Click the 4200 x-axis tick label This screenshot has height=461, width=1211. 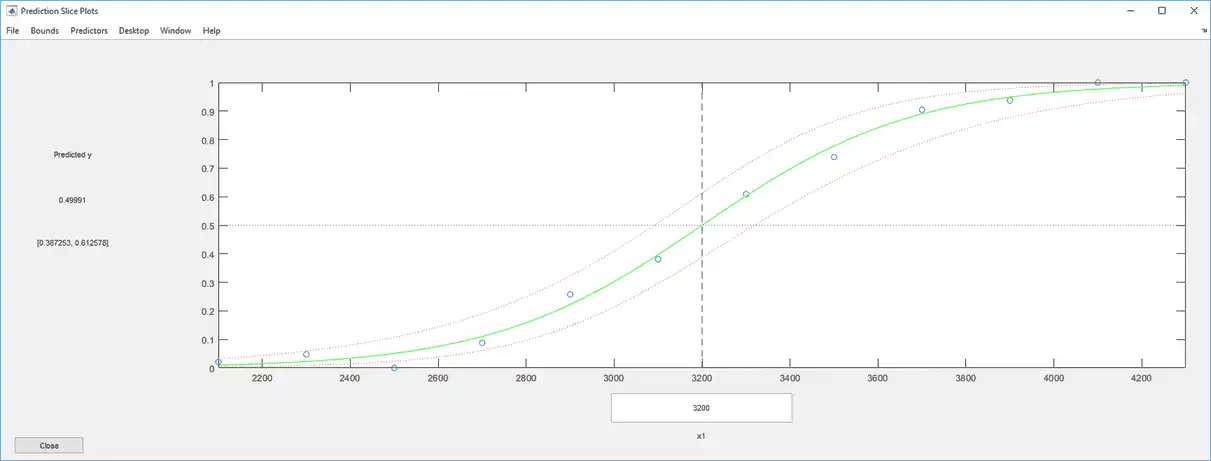(x=1142, y=379)
